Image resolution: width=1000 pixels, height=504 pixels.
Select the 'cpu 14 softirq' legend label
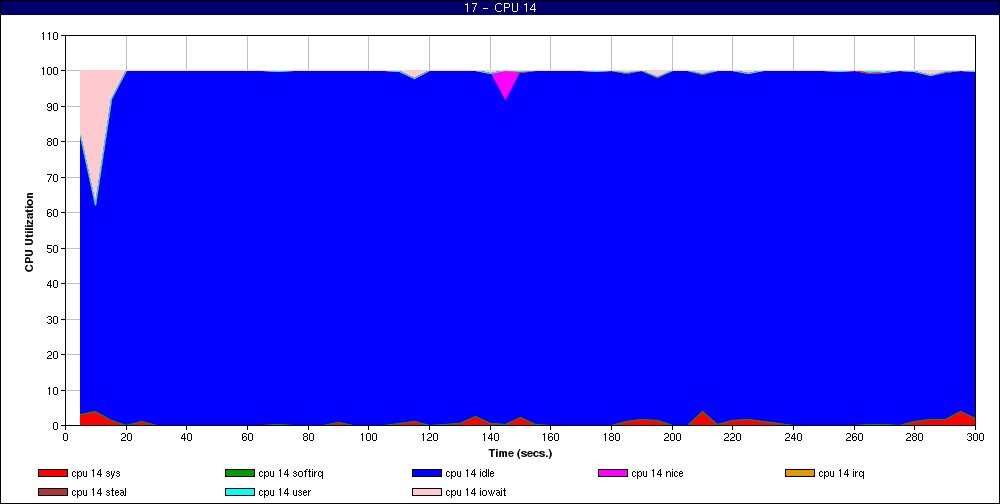click(x=291, y=473)
